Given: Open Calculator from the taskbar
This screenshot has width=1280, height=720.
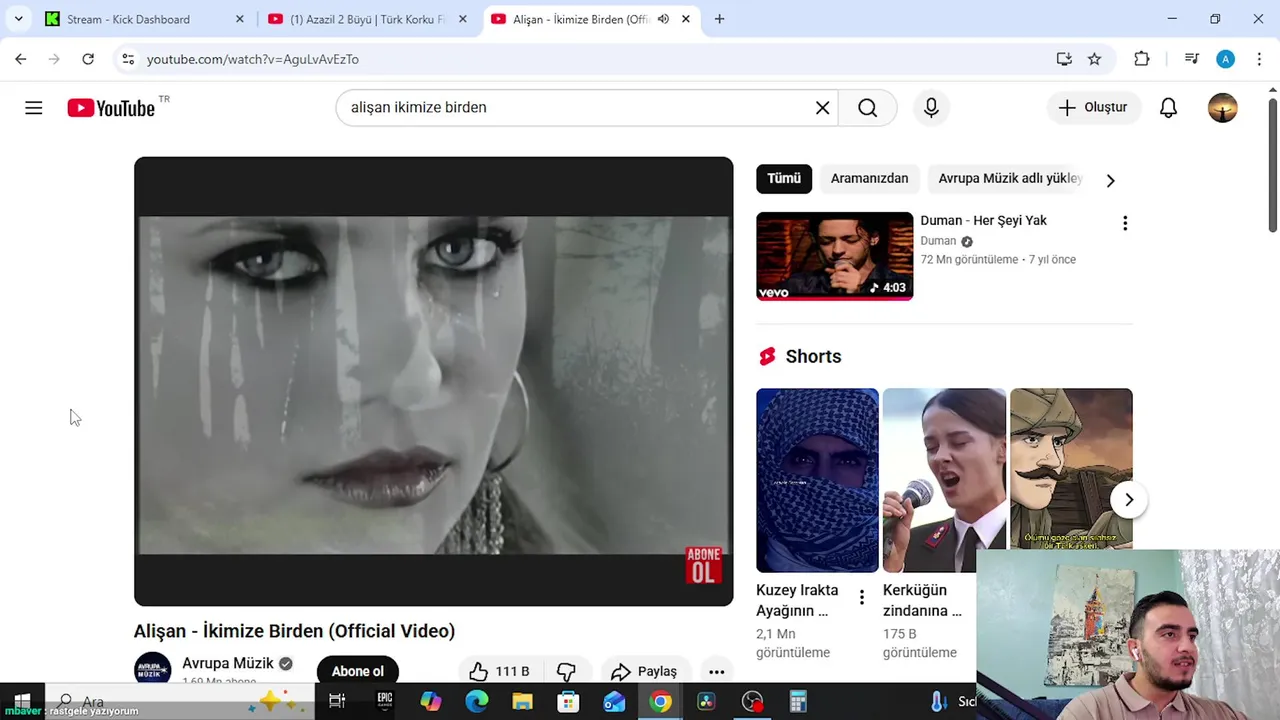Looking at the screenshot, I should tap(798, 701).
